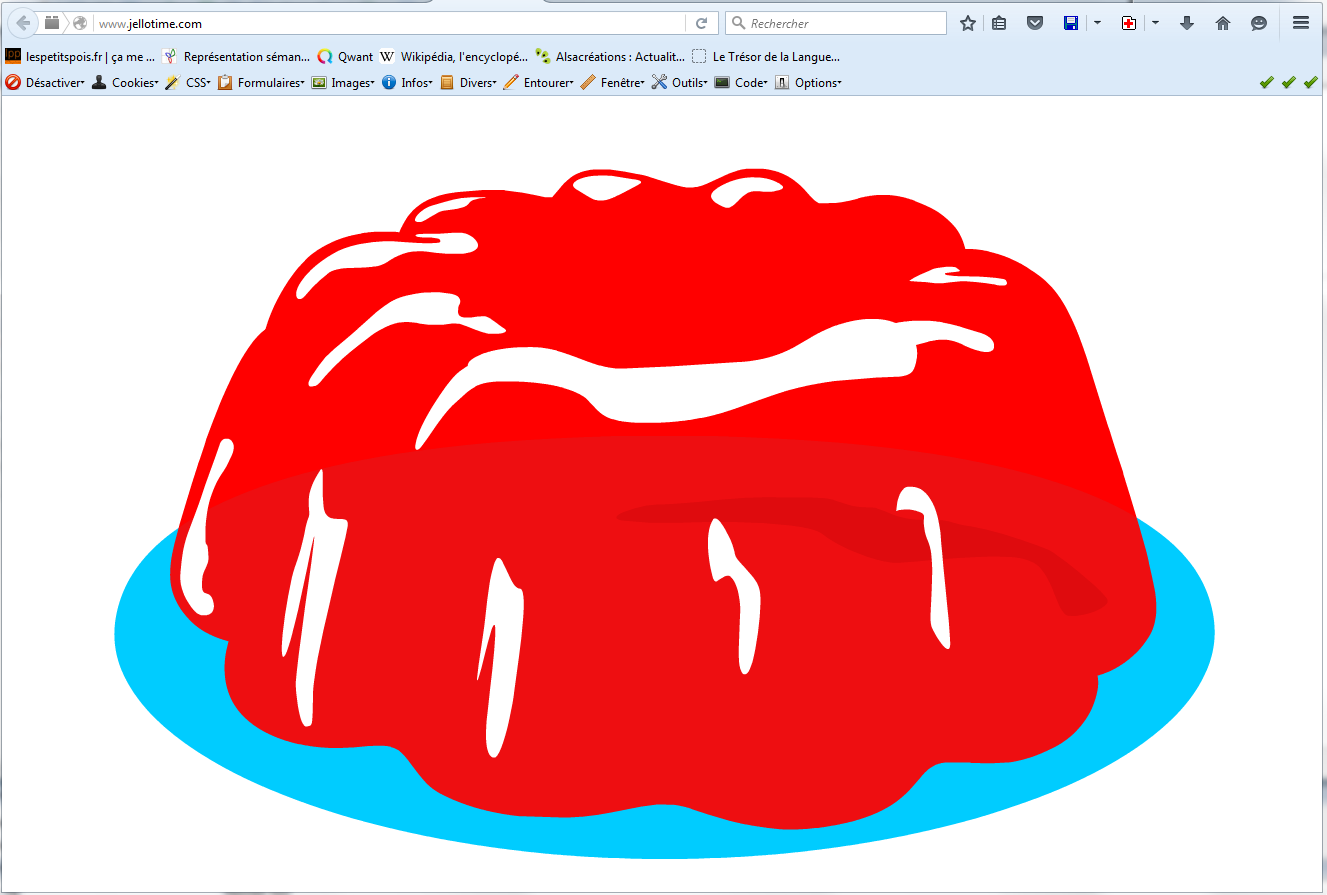Click the browser back arrow button

pos(23,23)
